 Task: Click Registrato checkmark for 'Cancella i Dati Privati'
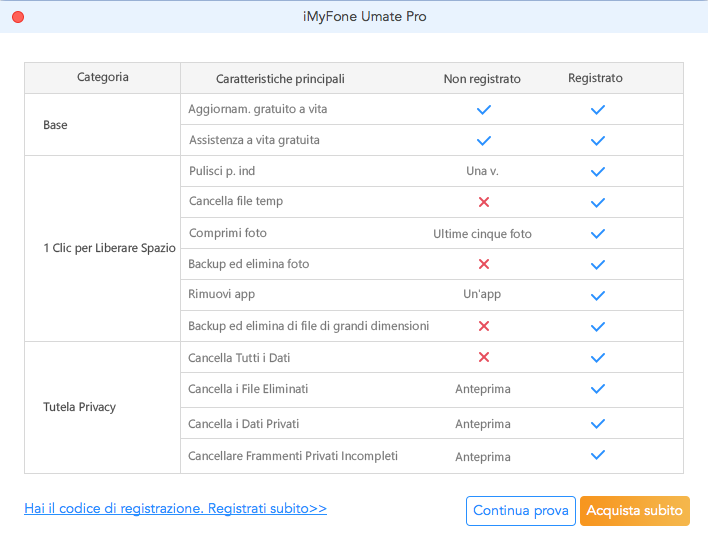(598, 424)
